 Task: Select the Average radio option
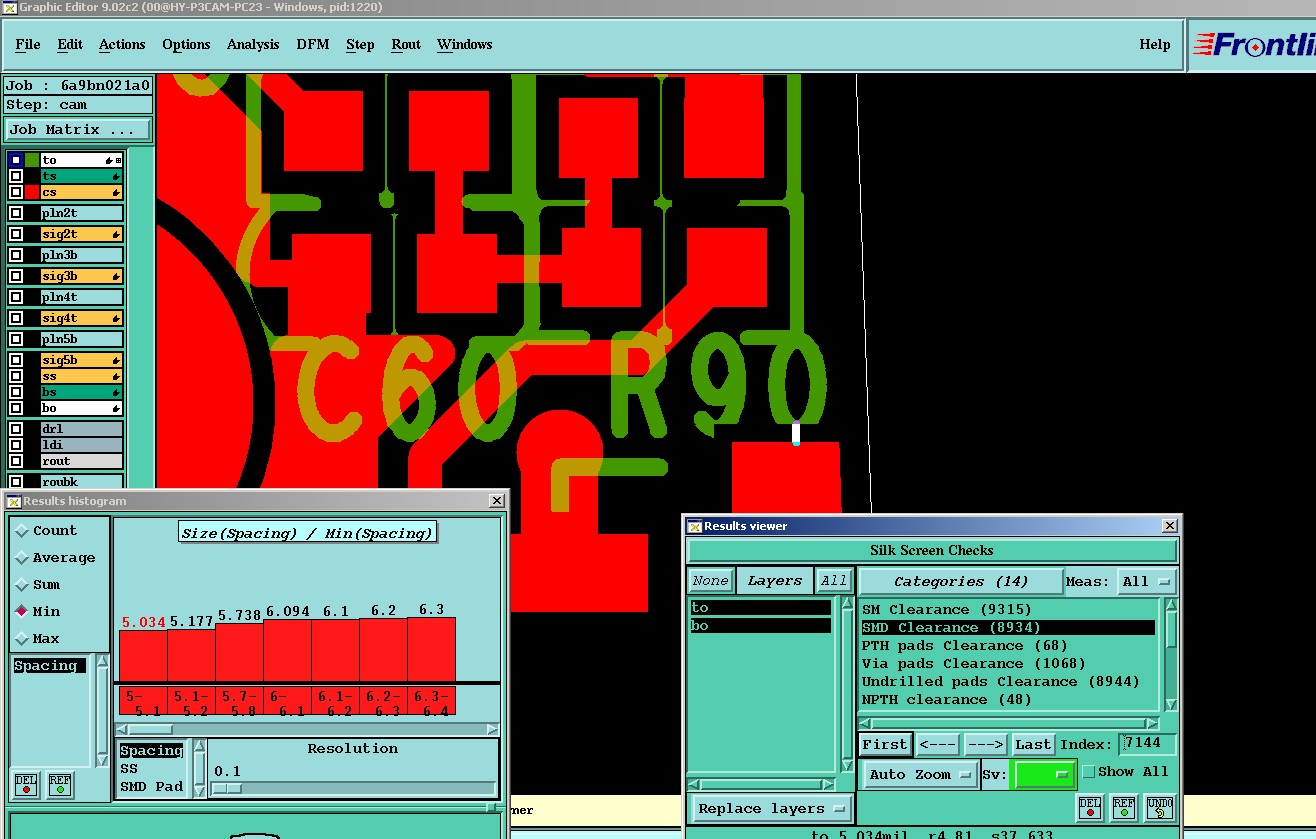click(22, 558)
